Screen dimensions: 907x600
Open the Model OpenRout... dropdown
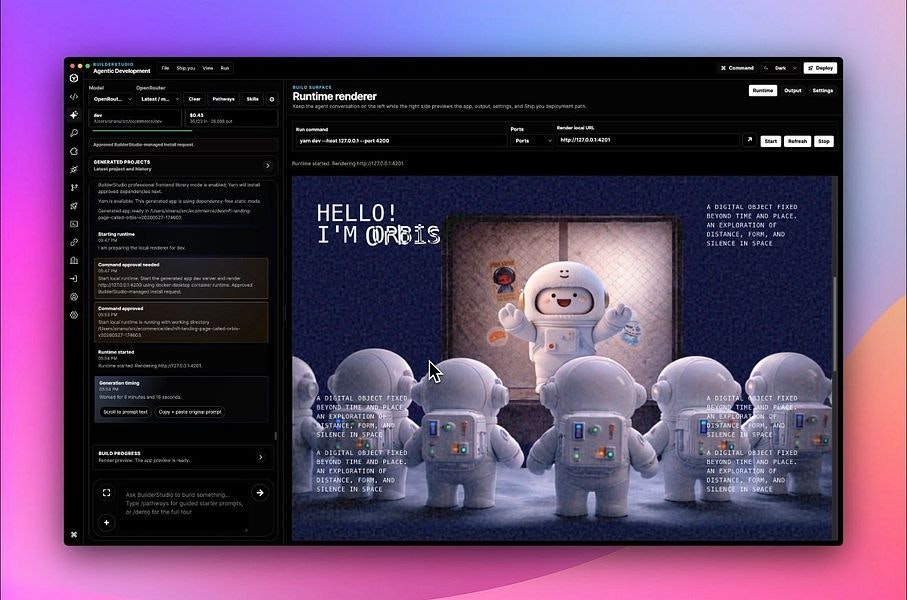112,99
